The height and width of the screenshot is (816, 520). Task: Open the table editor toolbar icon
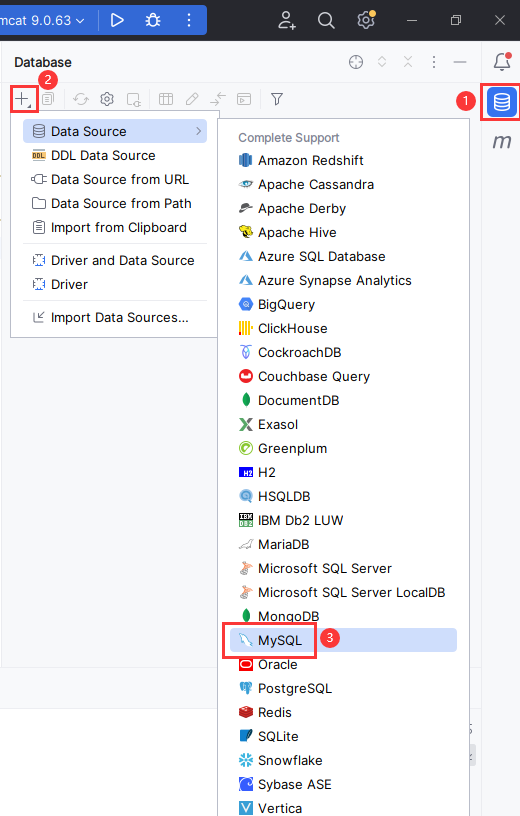point(166,99)
